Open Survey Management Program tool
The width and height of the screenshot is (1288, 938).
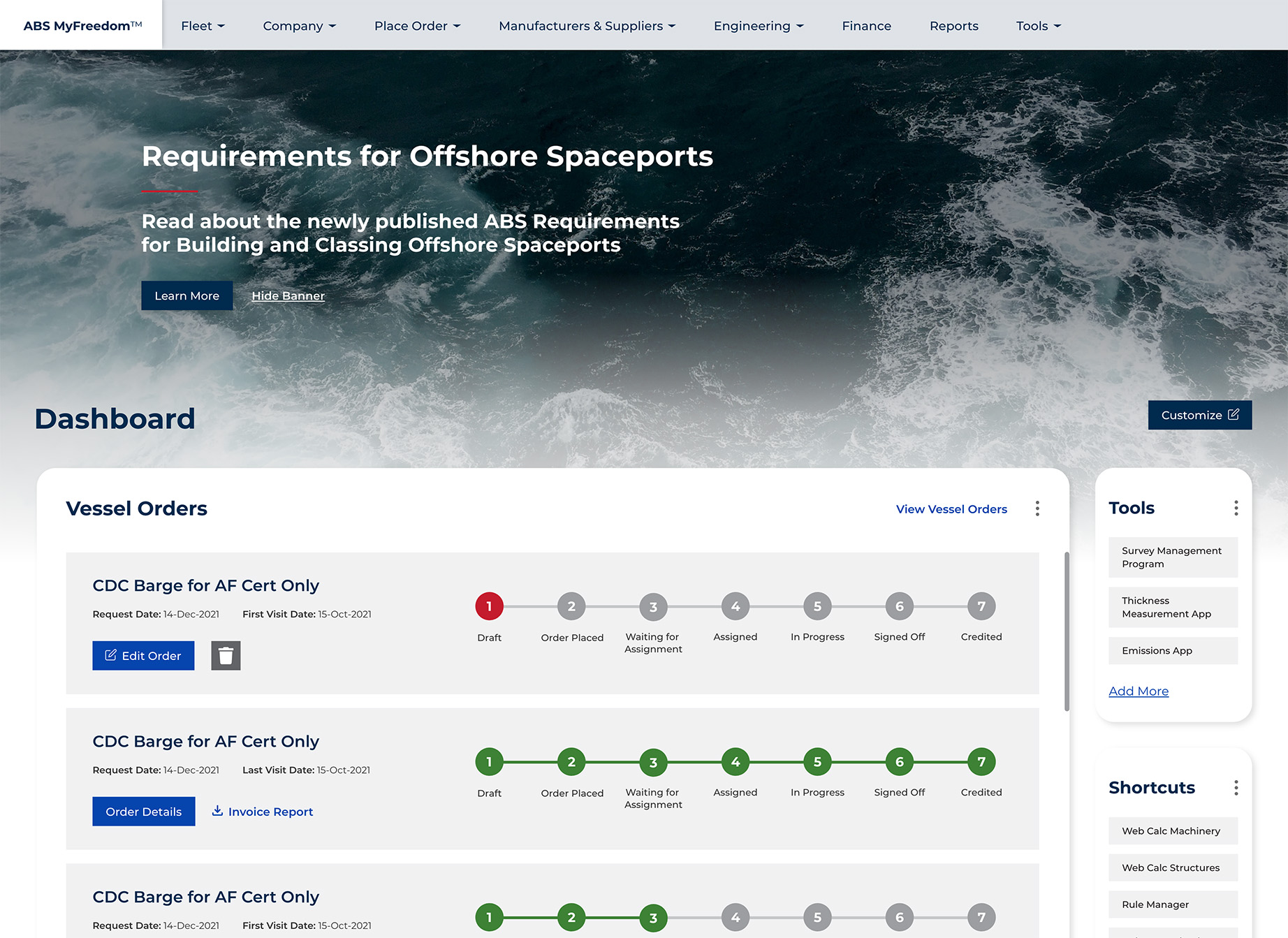[1173, 557]
